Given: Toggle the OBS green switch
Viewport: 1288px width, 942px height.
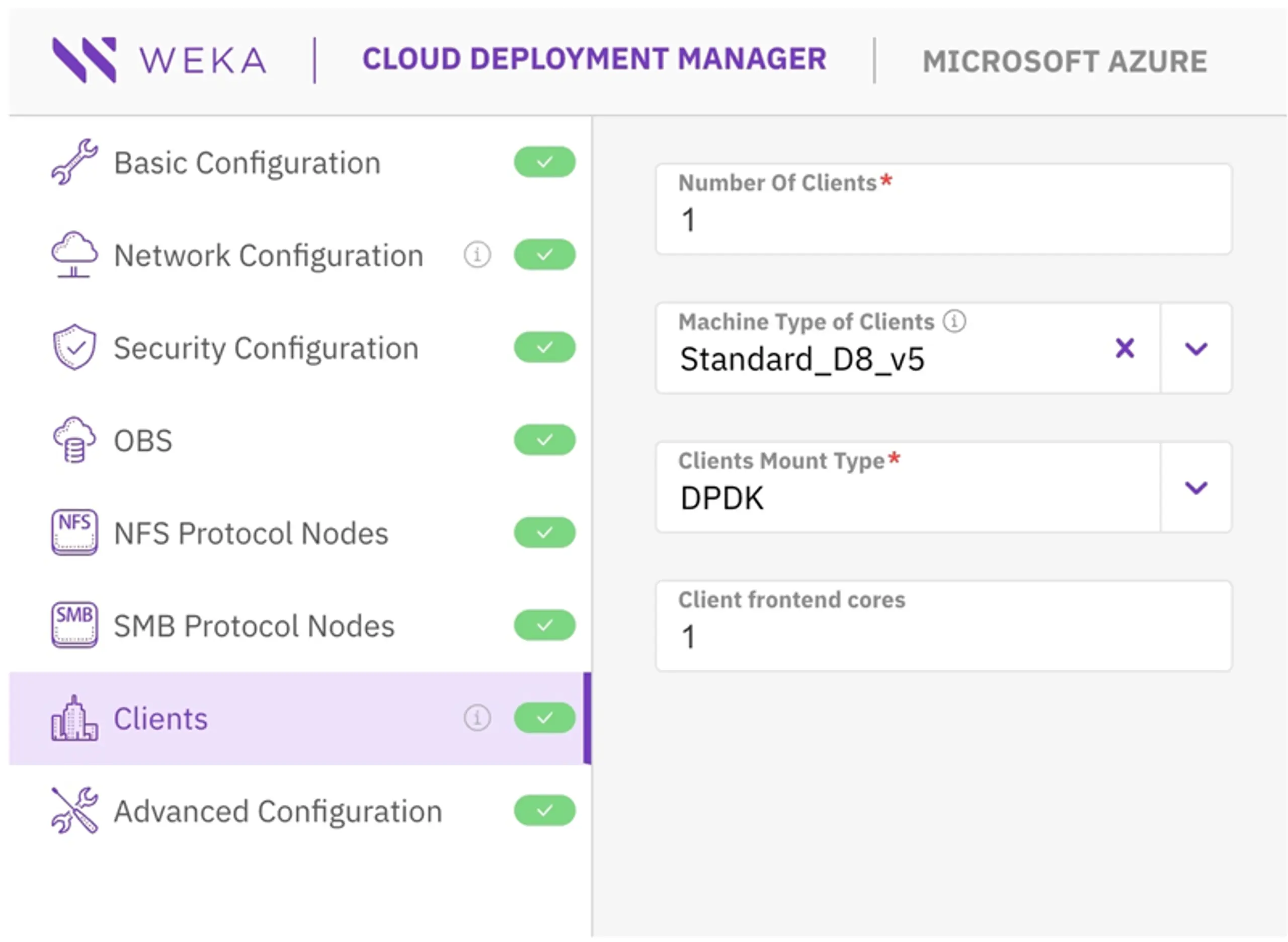Looking at the screenshot, I should point(544,440).
